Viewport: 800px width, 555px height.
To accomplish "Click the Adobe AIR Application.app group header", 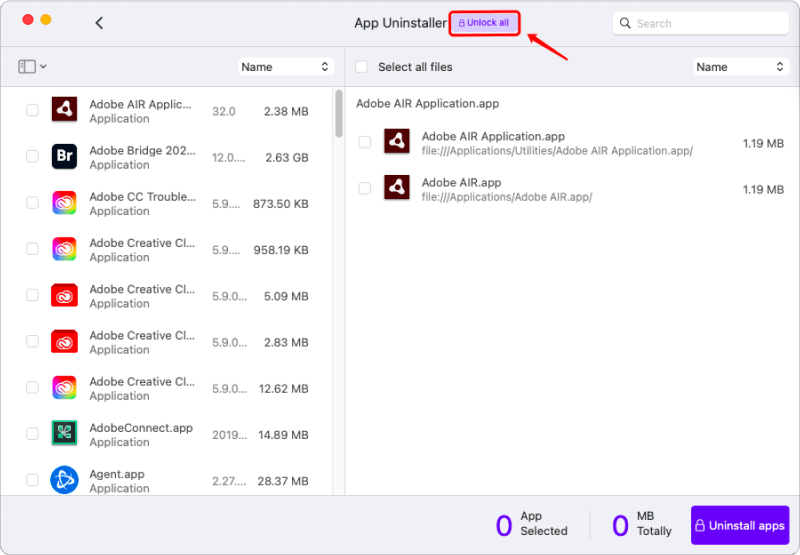I will (x=428, y=104).
